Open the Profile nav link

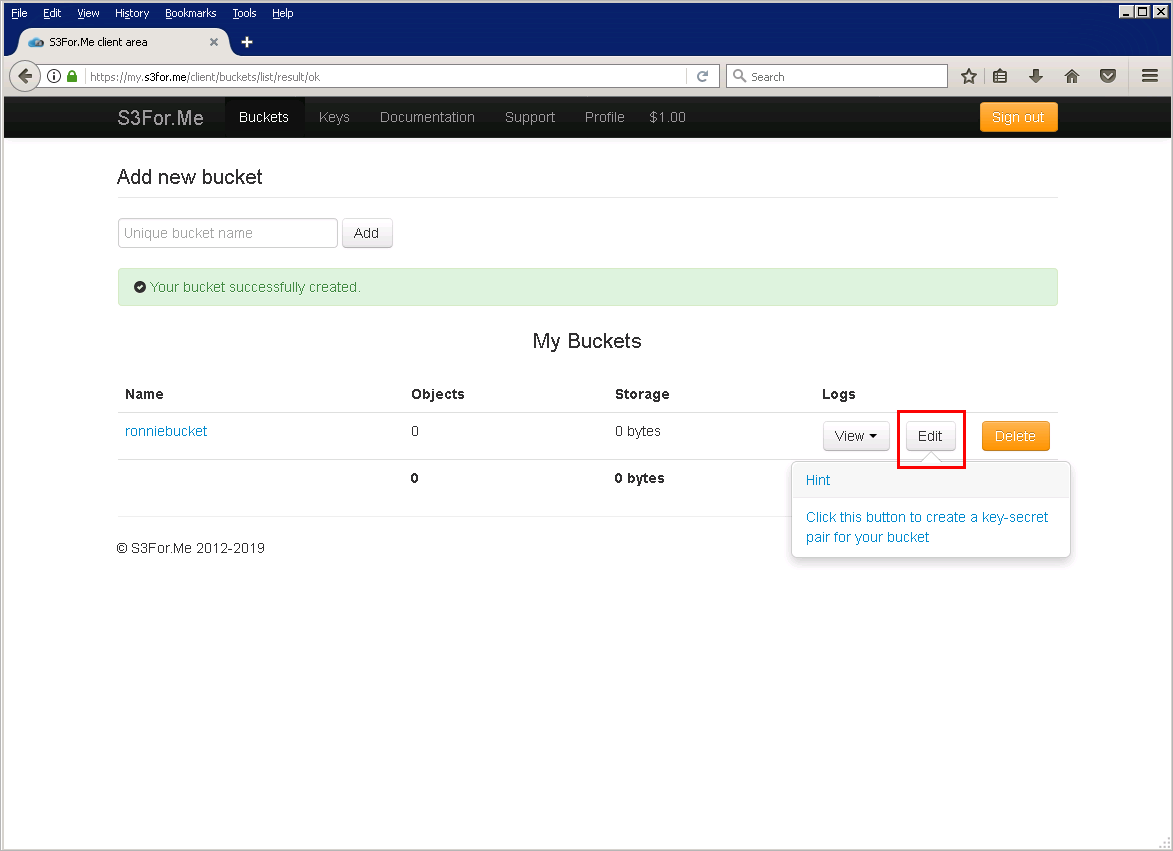[604, 117]
